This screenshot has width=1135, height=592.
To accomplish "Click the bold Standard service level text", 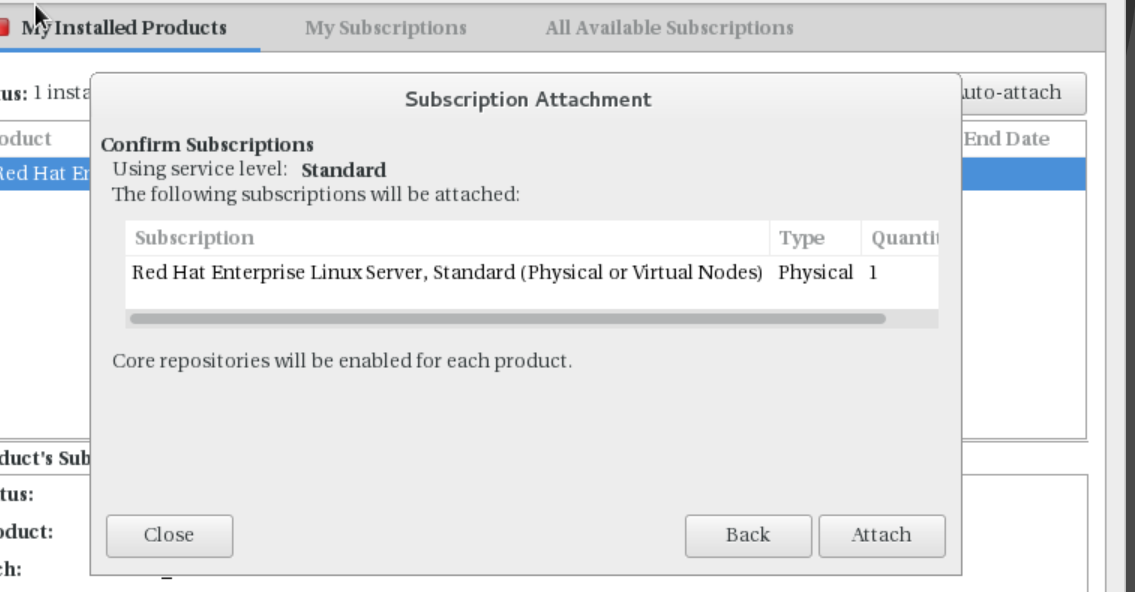I will [344, 170].
